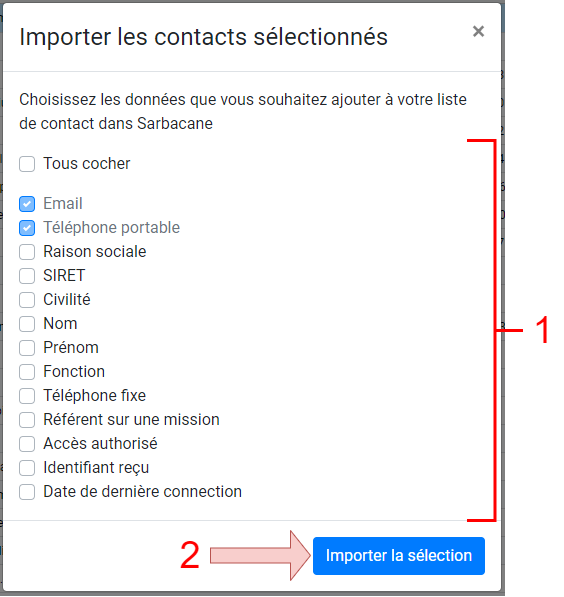Tick the Téléphone fixe checkbox
This screenshot has height=597, width=564.
27,396
